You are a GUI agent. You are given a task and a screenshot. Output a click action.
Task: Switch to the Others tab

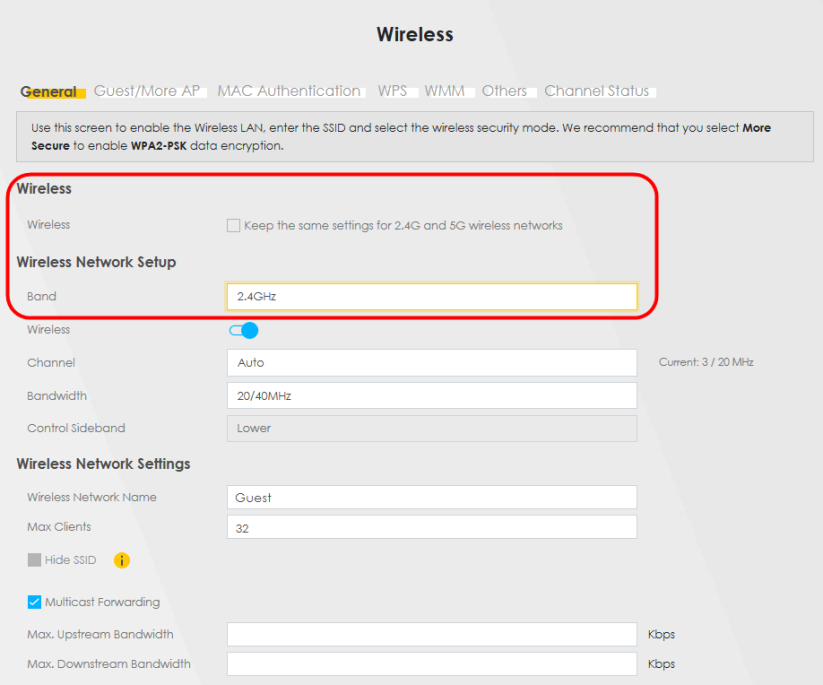504,91
